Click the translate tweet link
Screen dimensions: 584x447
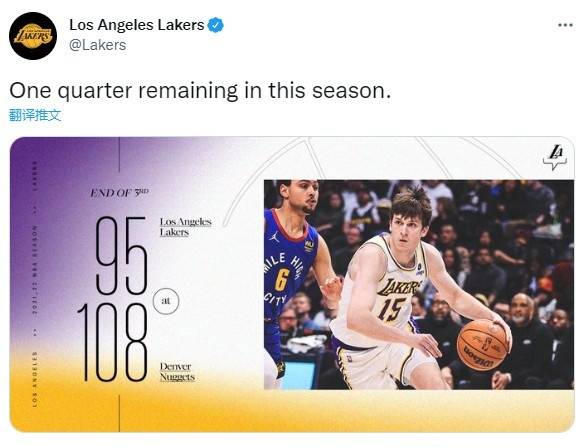35,115
